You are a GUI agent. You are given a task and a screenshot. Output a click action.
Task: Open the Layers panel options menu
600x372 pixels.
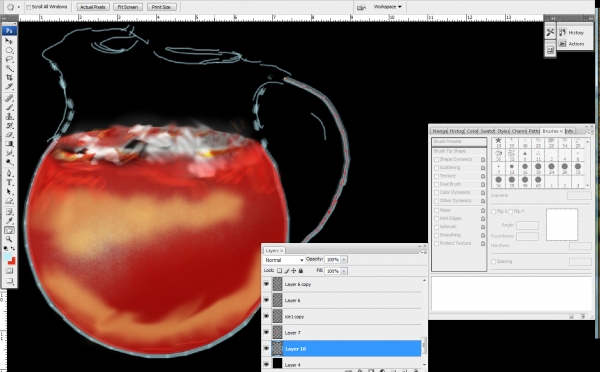(x=424, y=252)
